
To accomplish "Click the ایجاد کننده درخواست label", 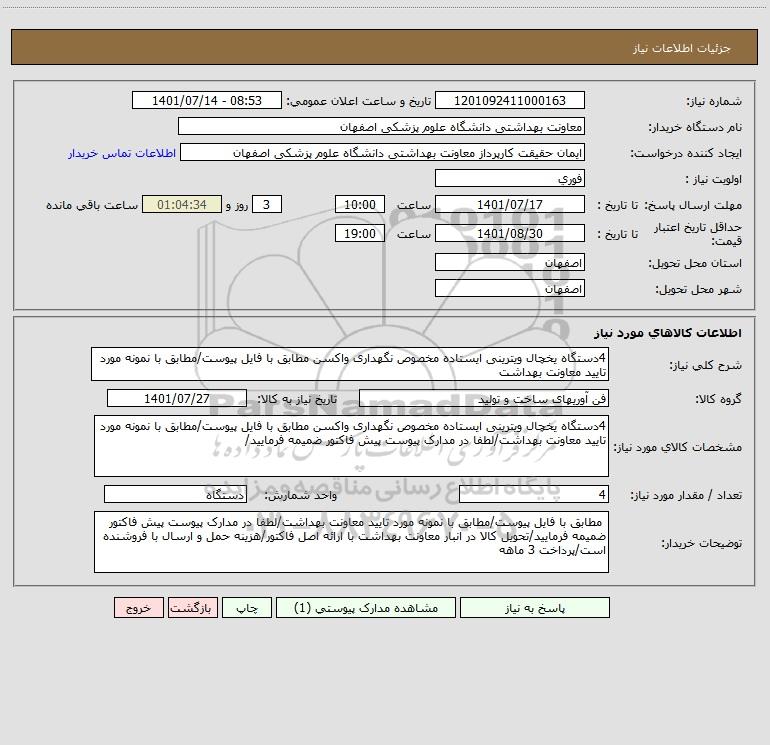I will [686, 154].
